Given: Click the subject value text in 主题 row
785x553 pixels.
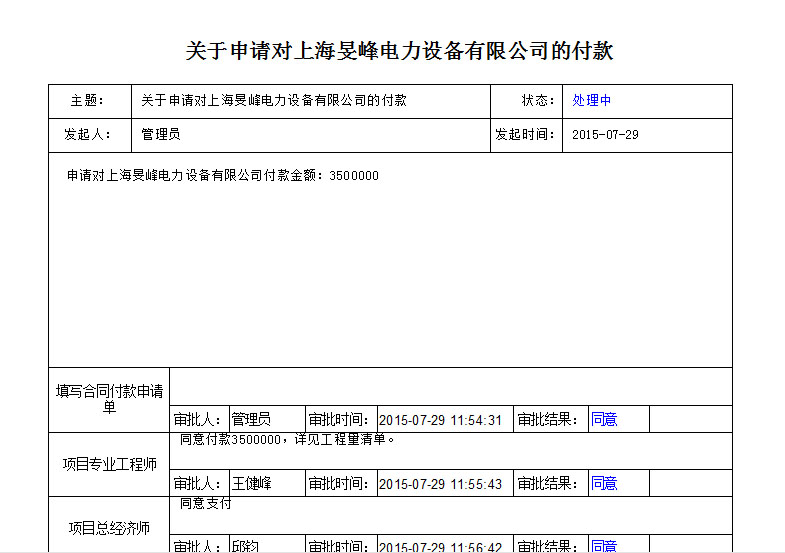Looking at the screenshot, I should 273,101.
